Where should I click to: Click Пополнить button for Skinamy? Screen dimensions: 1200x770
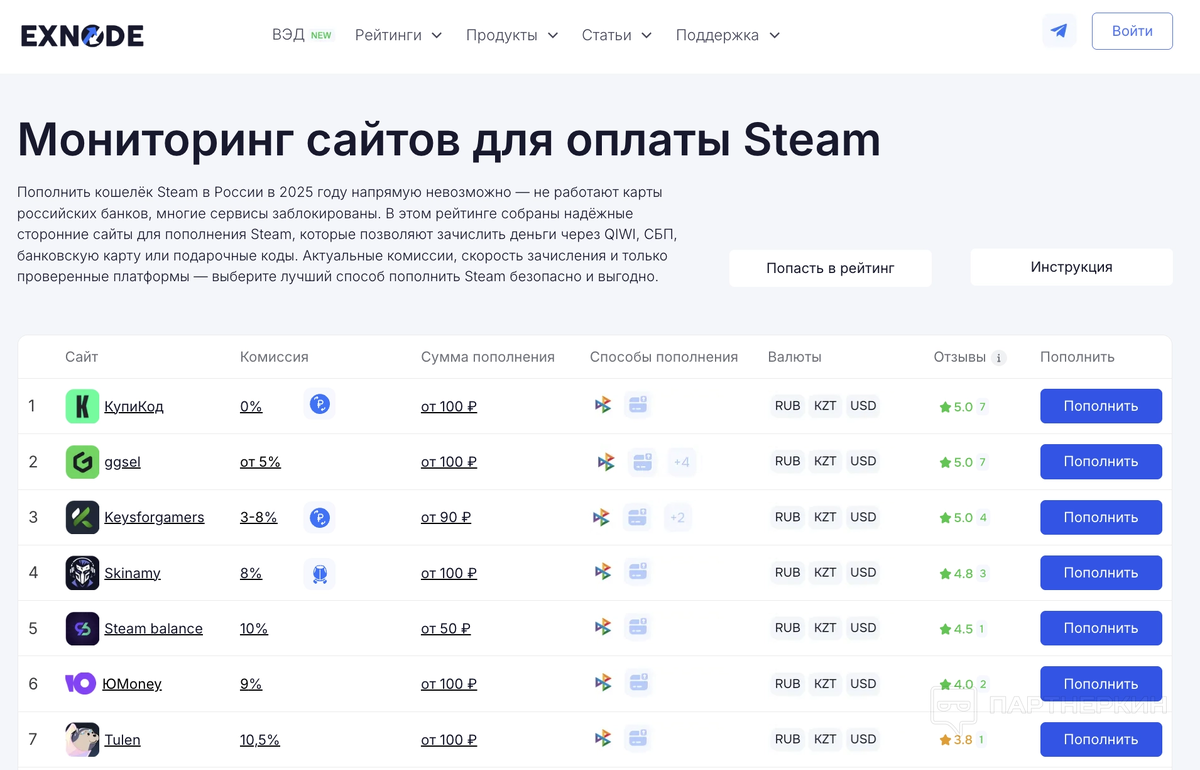pos(1101,573)
